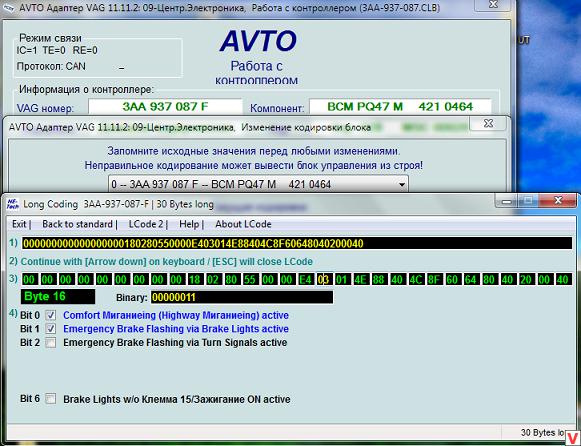Uncheck Bit 1 Emergency Brake Flashing via Brake Lights
This screenshot has width=581, height=446.
click(x=51, y=329)
